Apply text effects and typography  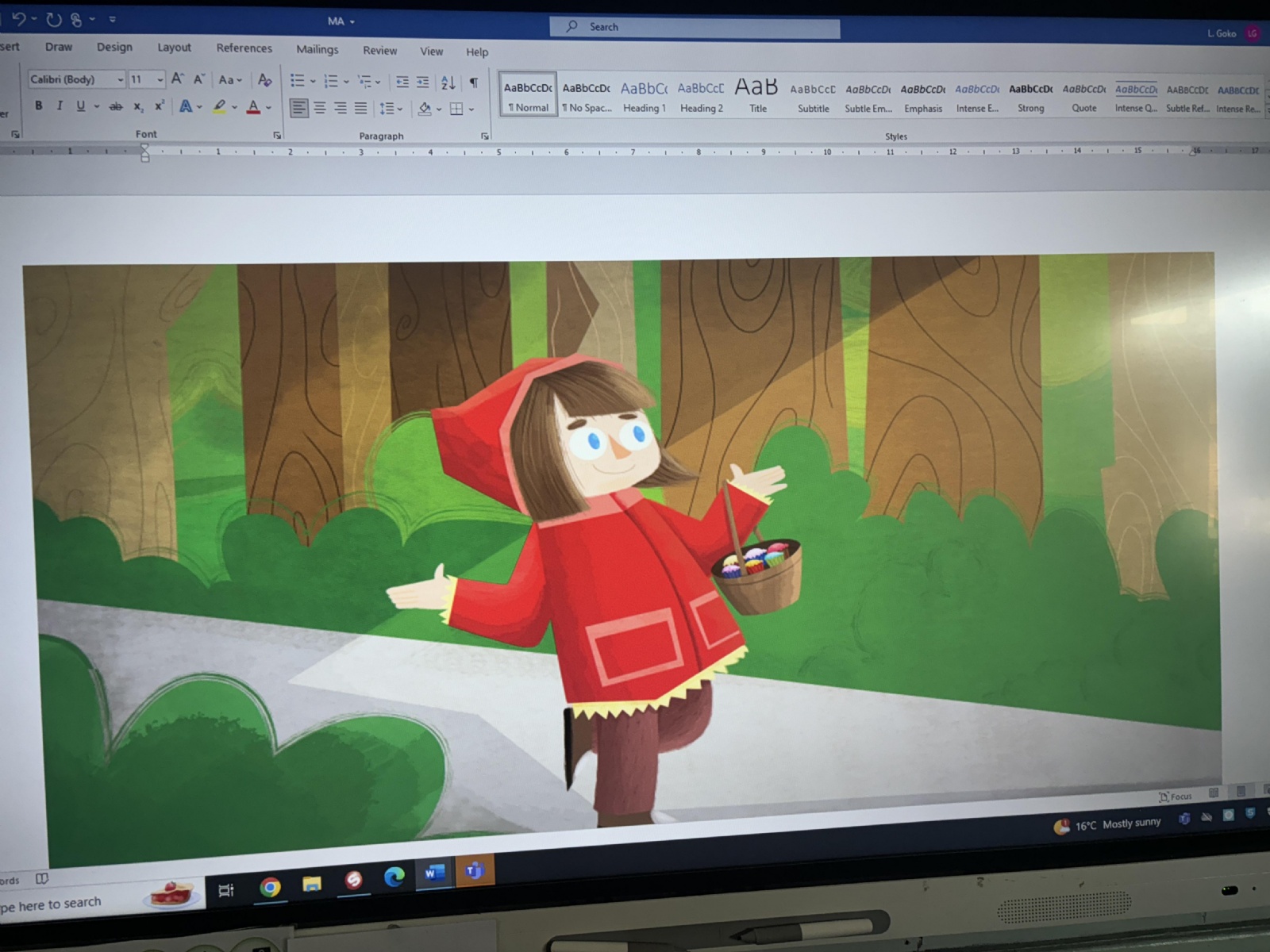point(185,106)
